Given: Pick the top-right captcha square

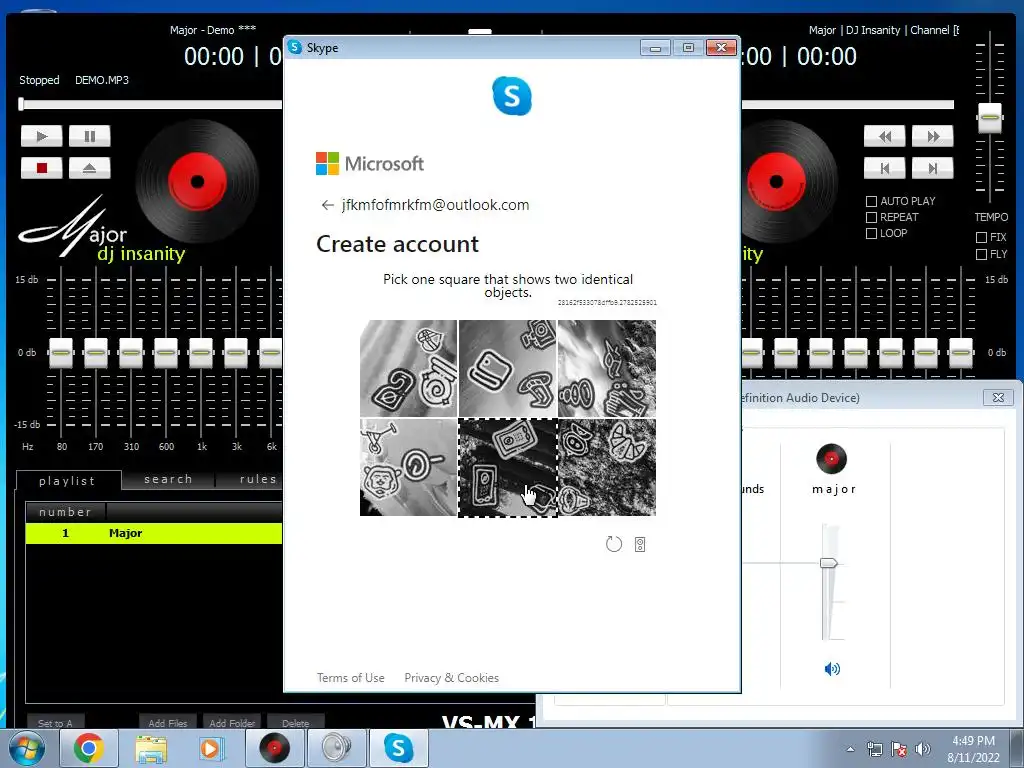Looking at the screenshot, I should tap(607, 368).
